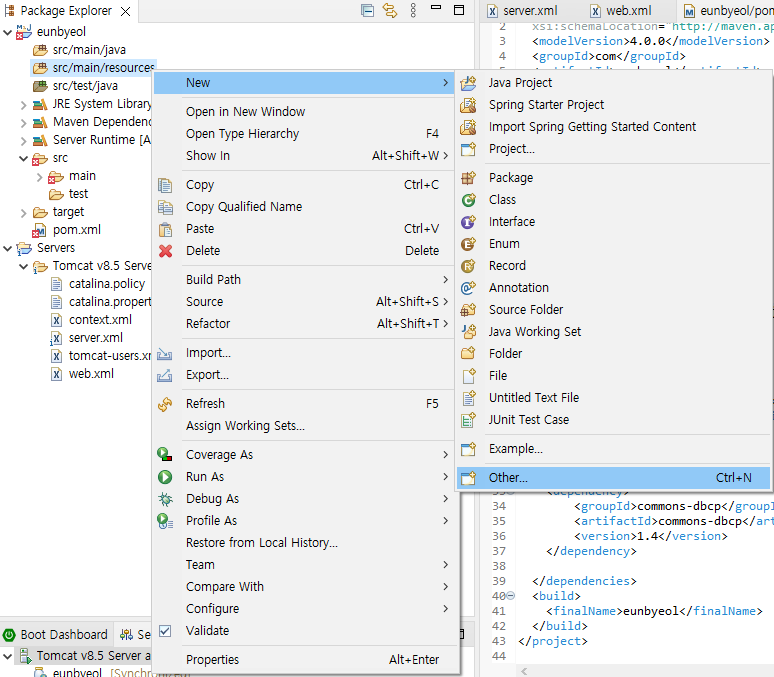Screen dimensions: 774x677
Task: Switch to the web.xml editor tab
Action: tap(621, 10)
